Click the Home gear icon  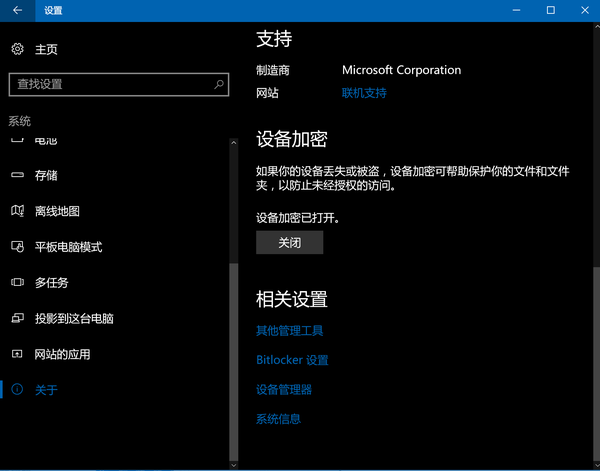[x=17, y=49]
